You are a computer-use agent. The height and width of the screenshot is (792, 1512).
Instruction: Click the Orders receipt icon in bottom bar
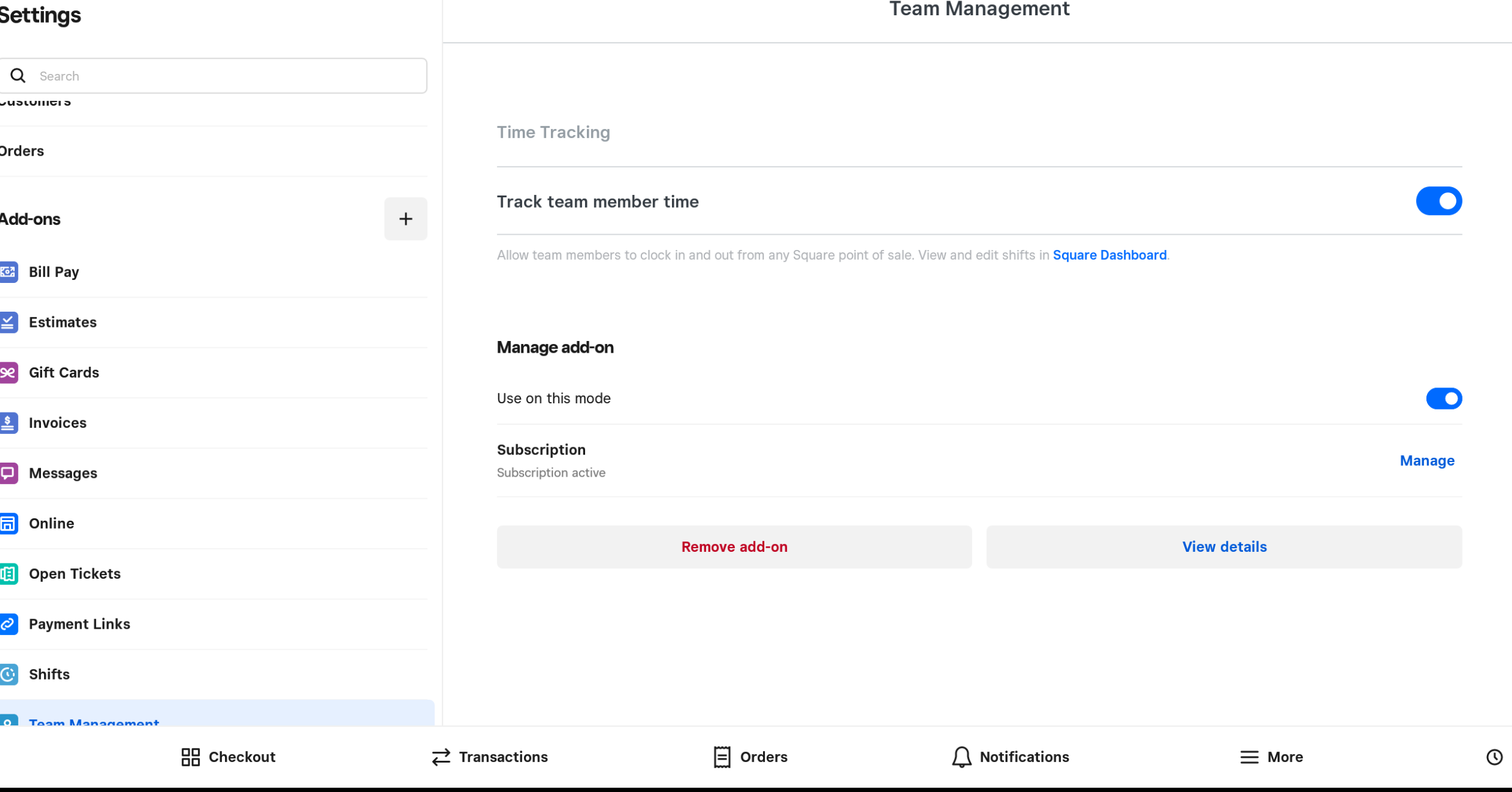pos(722,757)
